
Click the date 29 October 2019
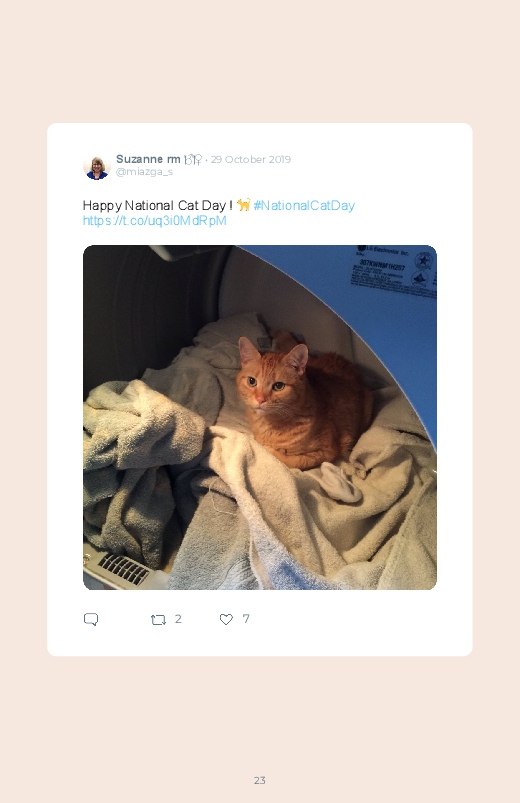pos(251,159)
